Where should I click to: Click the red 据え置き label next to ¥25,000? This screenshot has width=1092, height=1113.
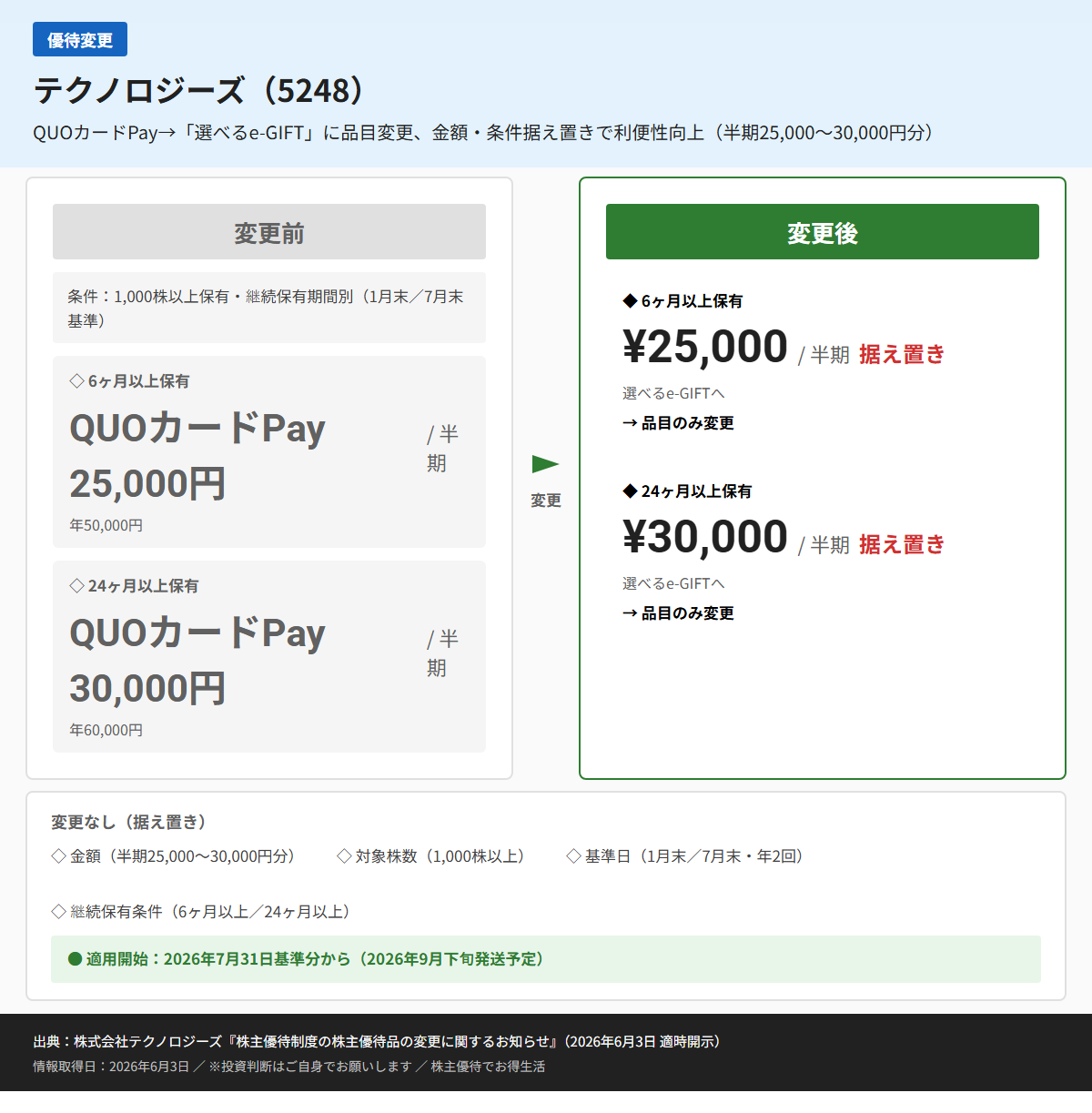pos(902,354)
